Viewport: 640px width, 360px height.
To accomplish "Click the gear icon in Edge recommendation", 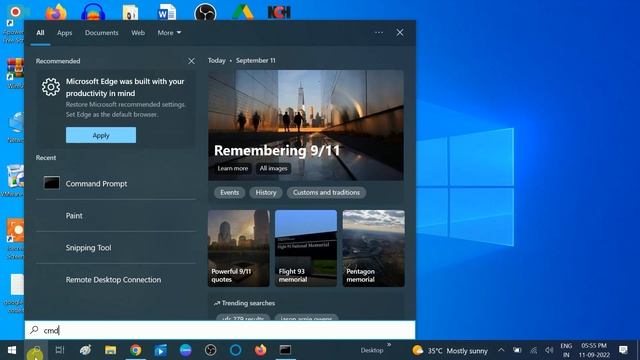I will (51, 87).
